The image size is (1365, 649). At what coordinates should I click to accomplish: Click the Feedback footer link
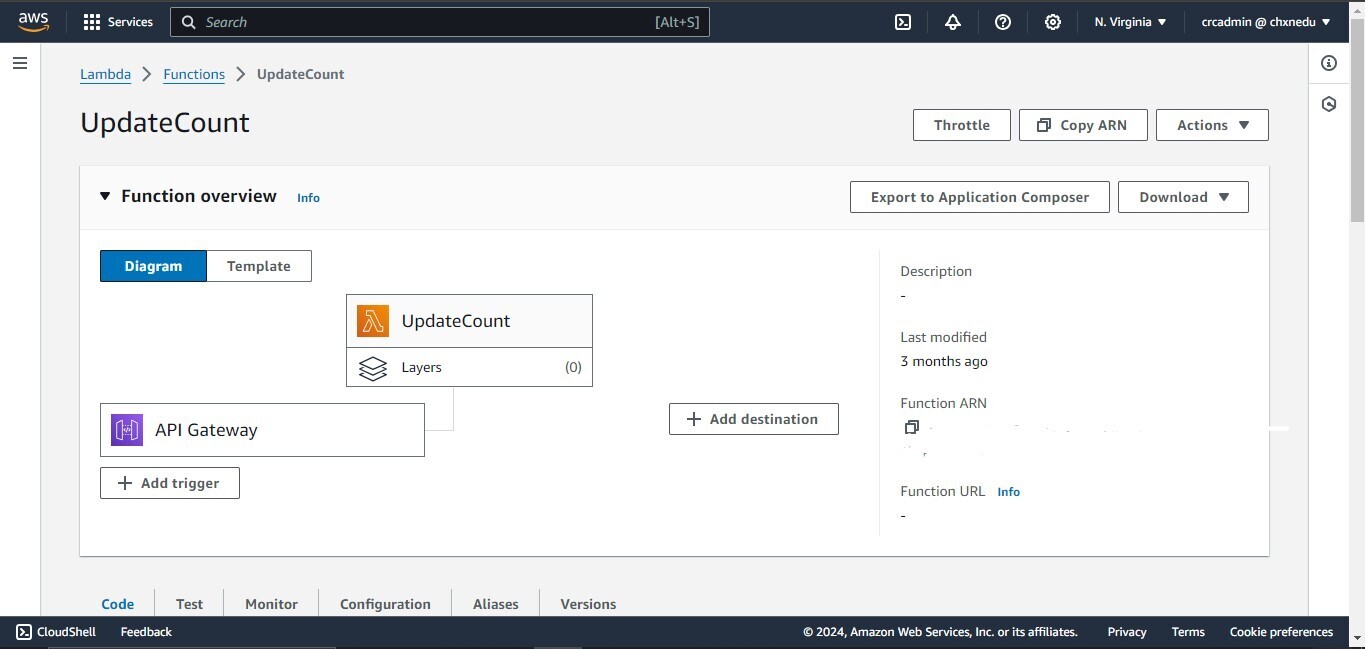coord(146,632)
